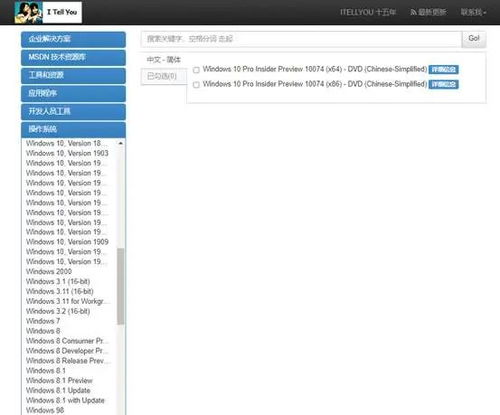The image size is (500, 415).
Task: Check Windows 10 Pro Insider Preview x86 box
Action: (196, 85)
